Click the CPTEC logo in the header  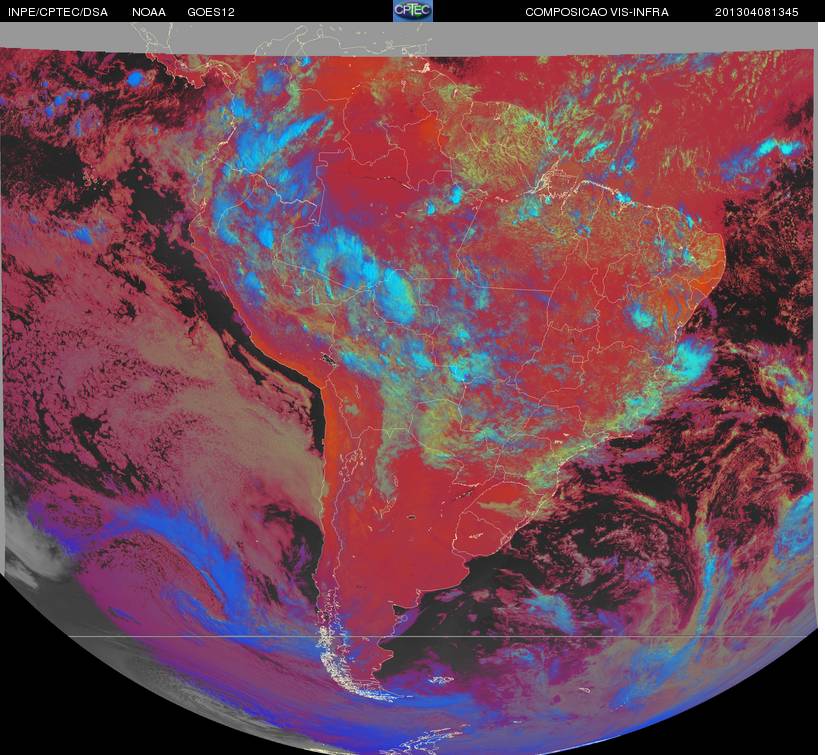click(x=413, y=11)
